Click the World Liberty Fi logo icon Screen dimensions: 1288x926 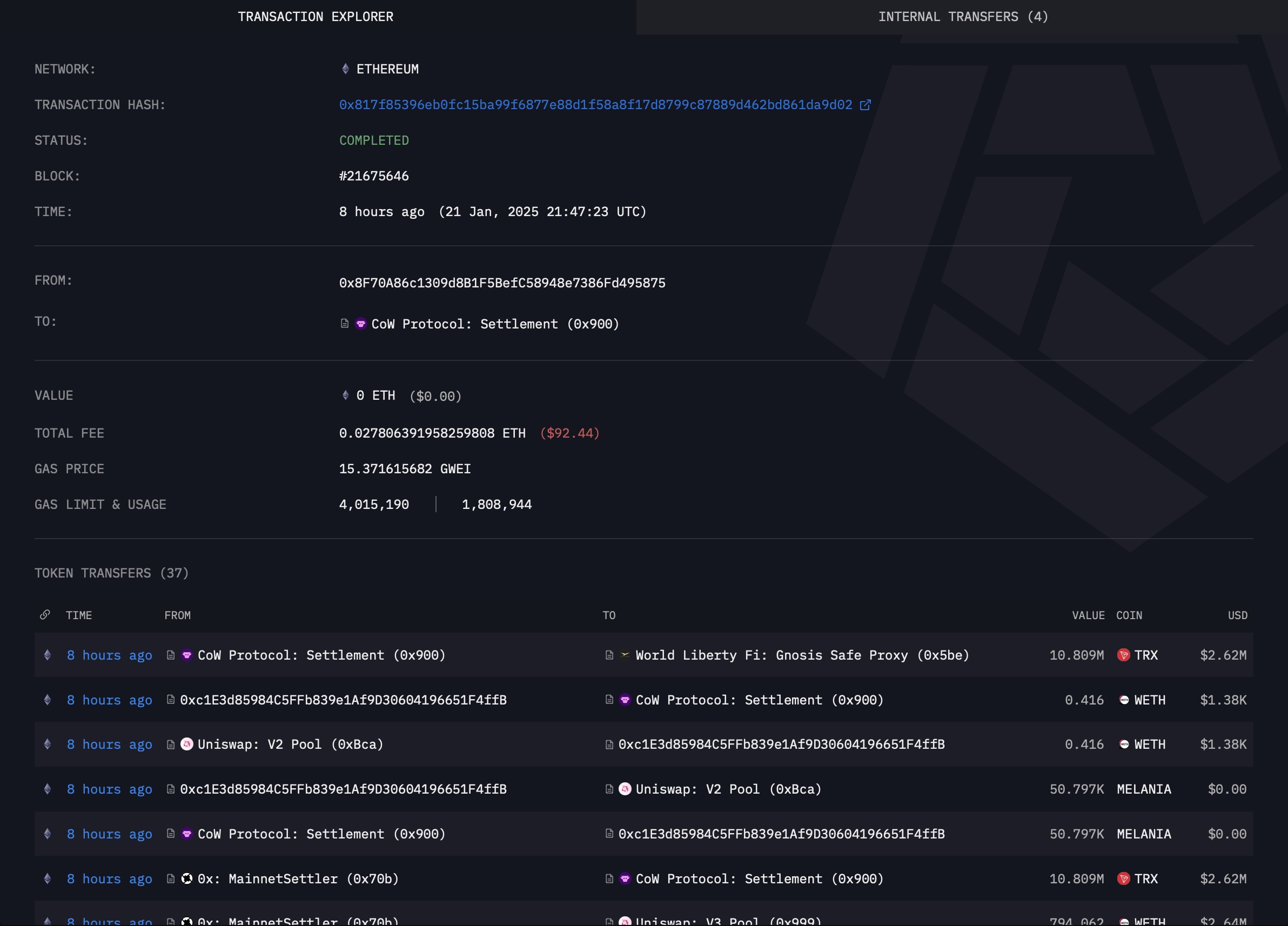(x=625, y=655)
